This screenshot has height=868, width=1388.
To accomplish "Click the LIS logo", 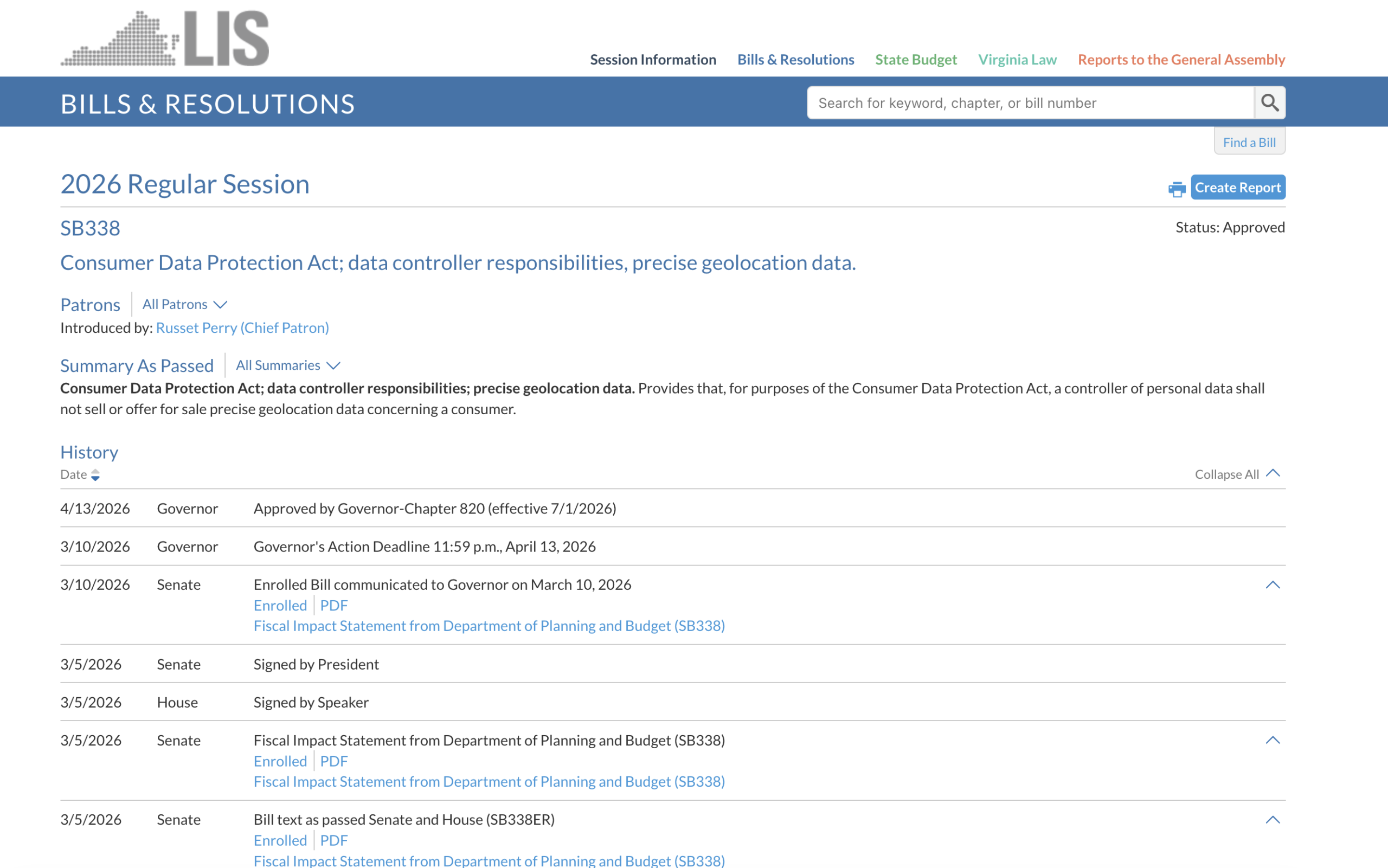I will [164, 38].
